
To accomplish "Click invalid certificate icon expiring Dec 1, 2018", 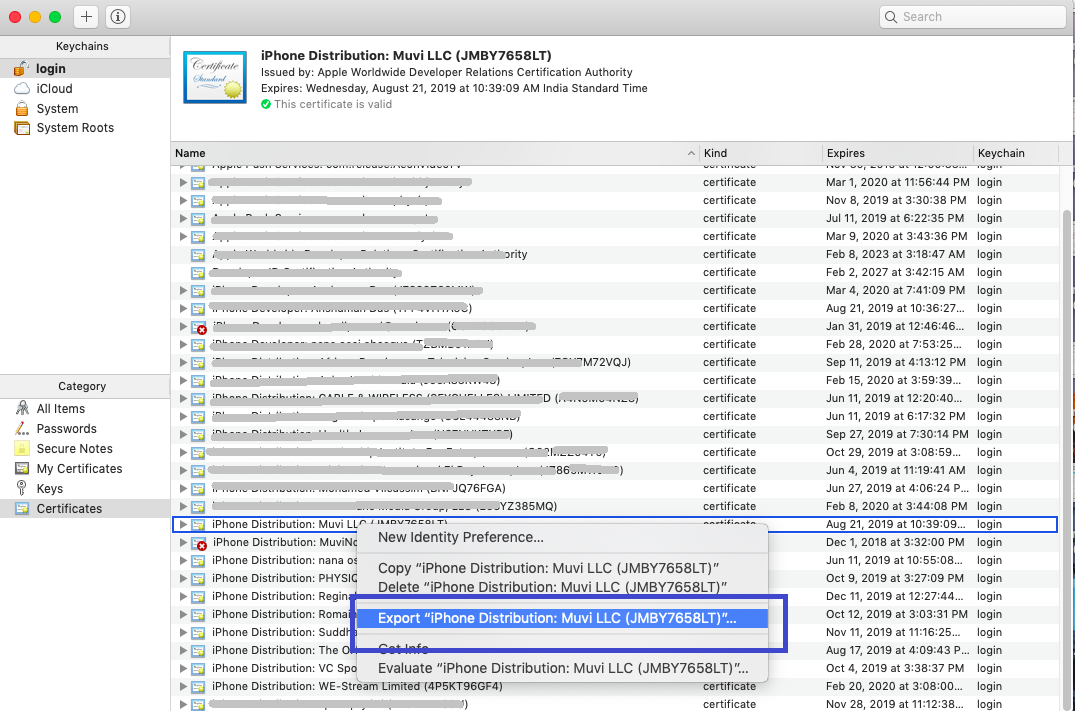I will (x=199, y=543).
